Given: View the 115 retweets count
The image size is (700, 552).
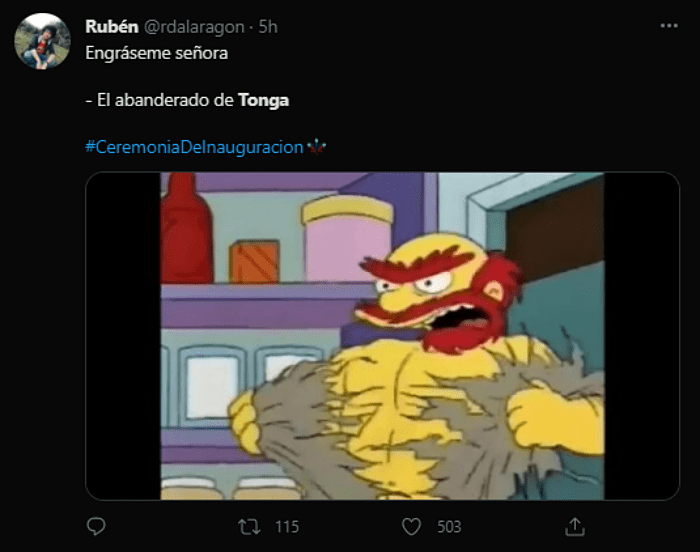Looking at the screenshot, I should [x=287, y=527].
